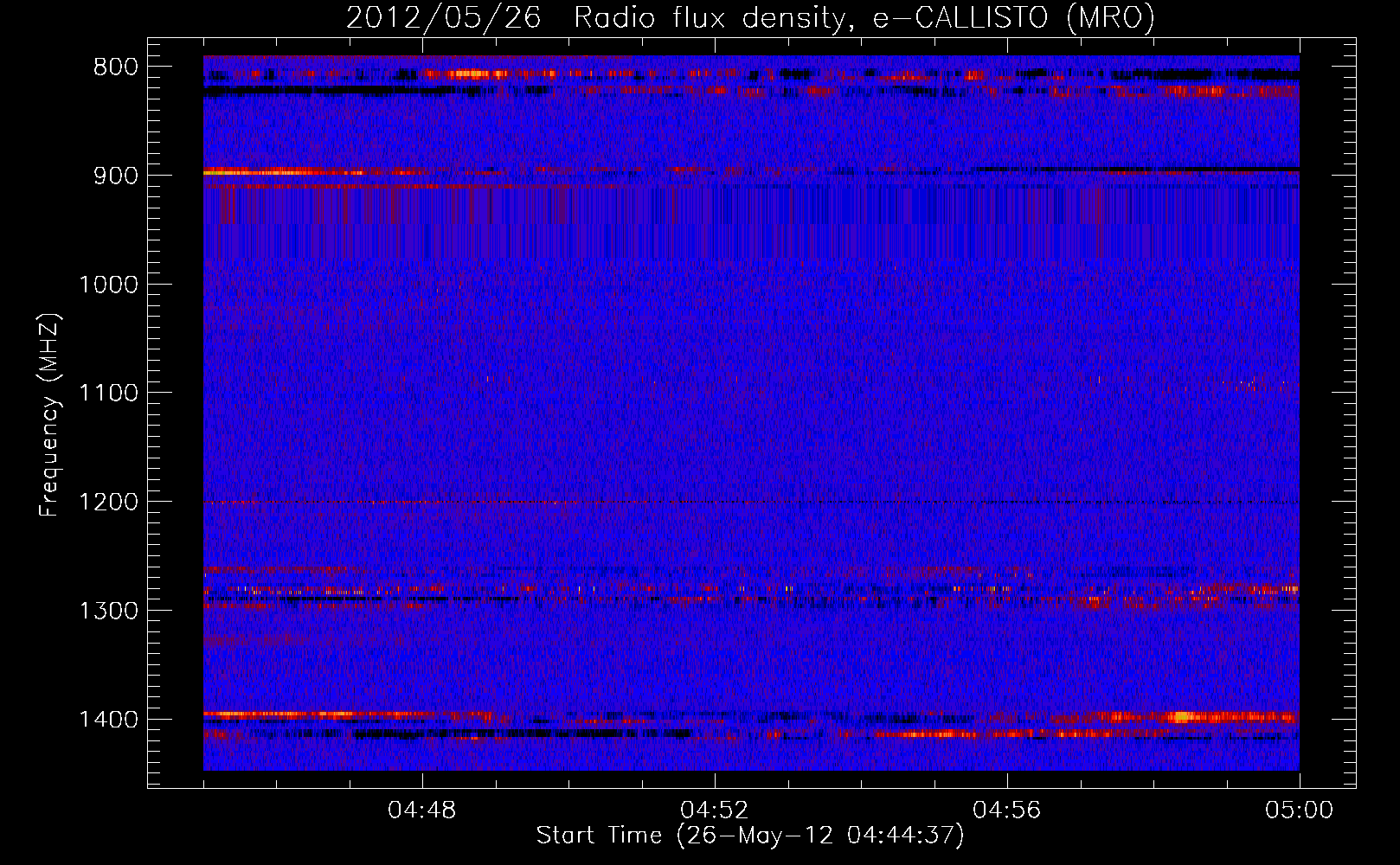Click the 'Start Time (26-May-12 04:44:37)' label
This screenshot has width=1400, height=865.
[750, 836]
